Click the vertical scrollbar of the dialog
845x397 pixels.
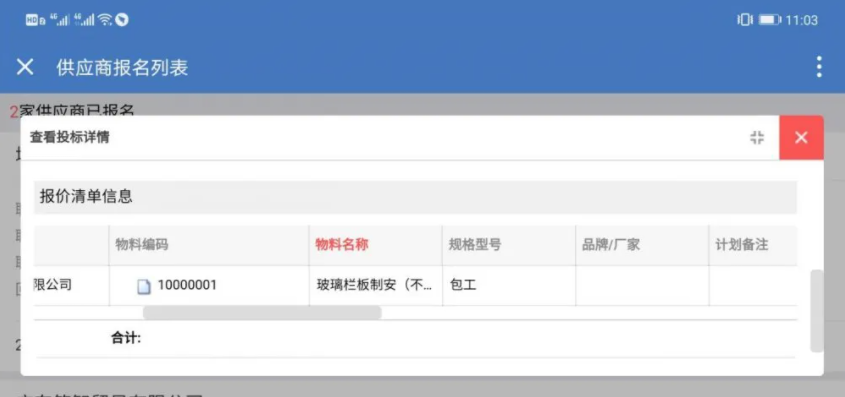point(817,311)
